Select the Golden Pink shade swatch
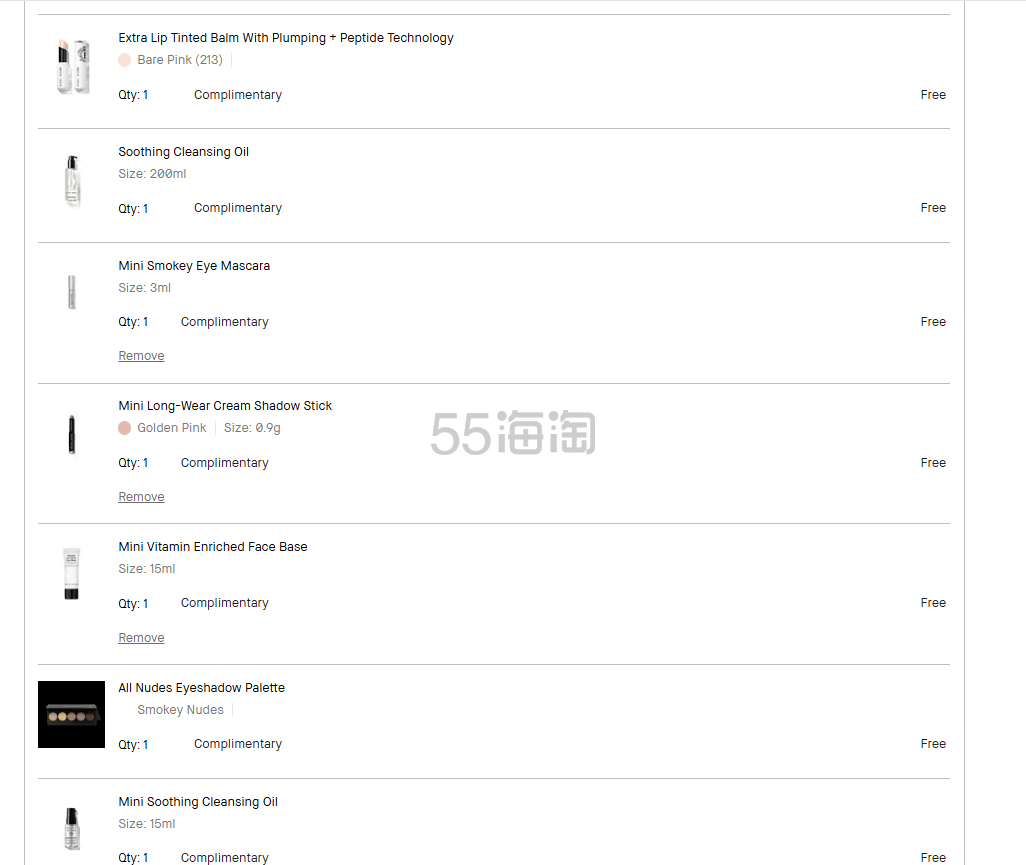 (x=124, y=428)
